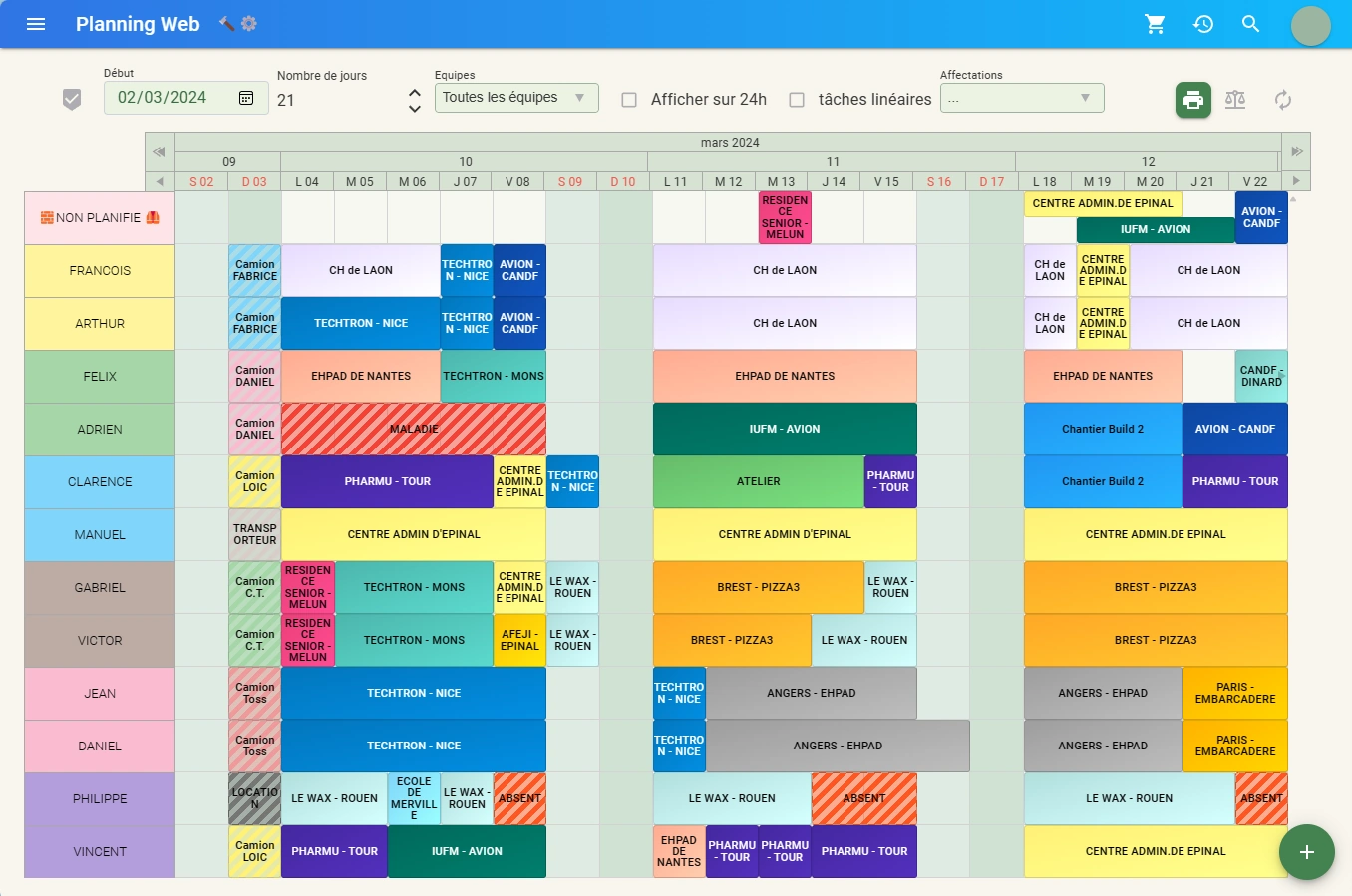Open Vincent's EHPAD DE NANTES task
The width and height of the screenshot is (1352, 896).
point(679,852)
